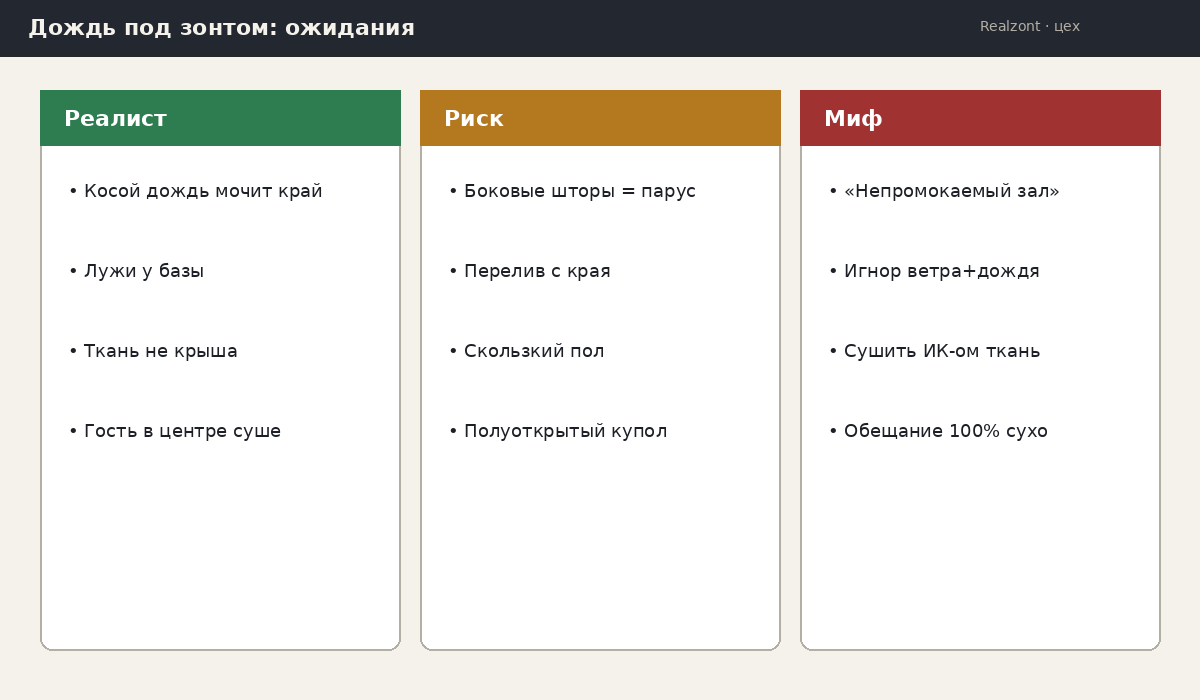
Task: Select the green «Реалист» column header
Action: 220,118
